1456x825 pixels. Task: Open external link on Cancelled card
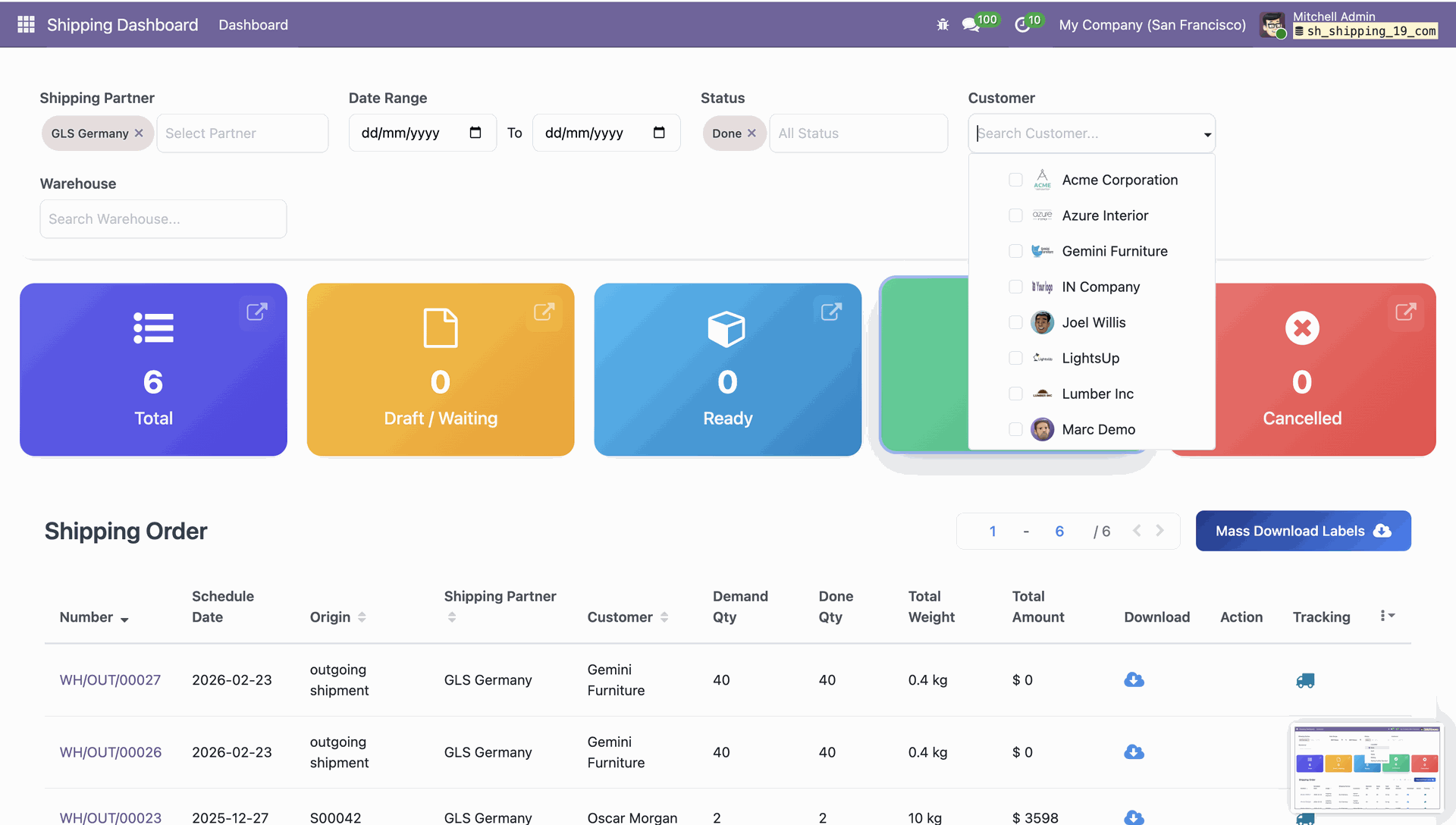[1405, 312]
